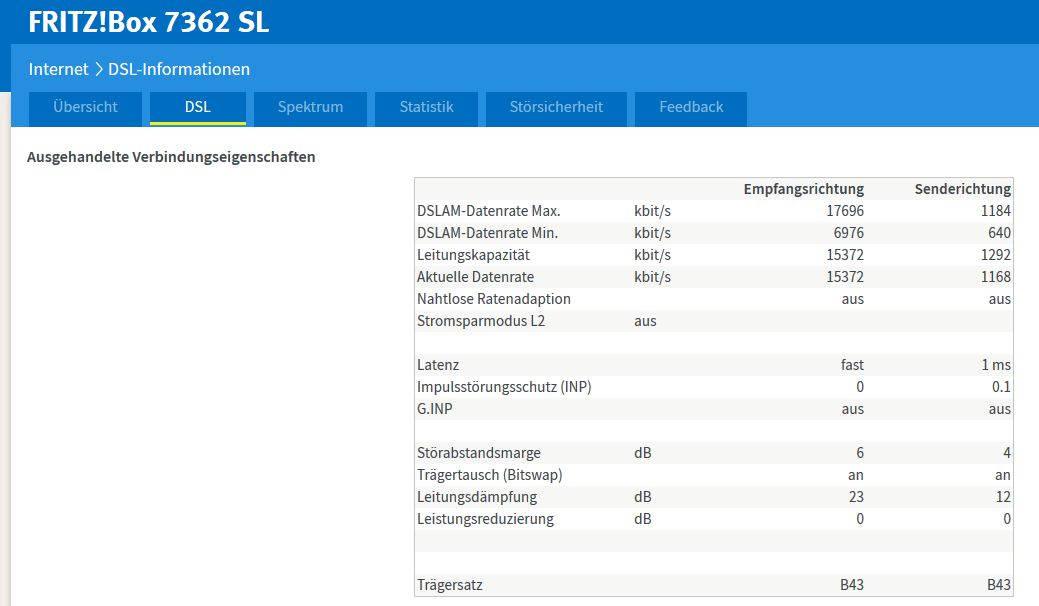Open the Übersicht tab
1039x606 pixels.
coord(85,109)
